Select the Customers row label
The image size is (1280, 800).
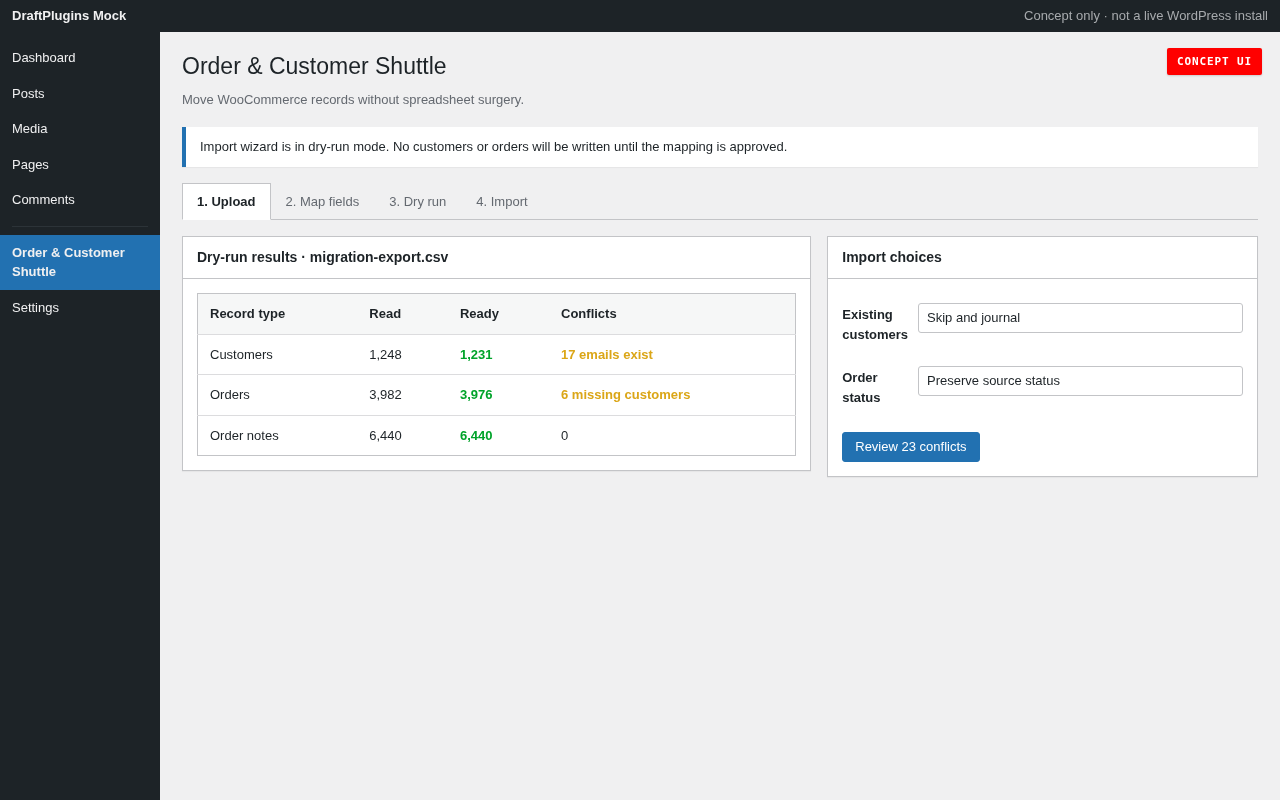point(241,355)
